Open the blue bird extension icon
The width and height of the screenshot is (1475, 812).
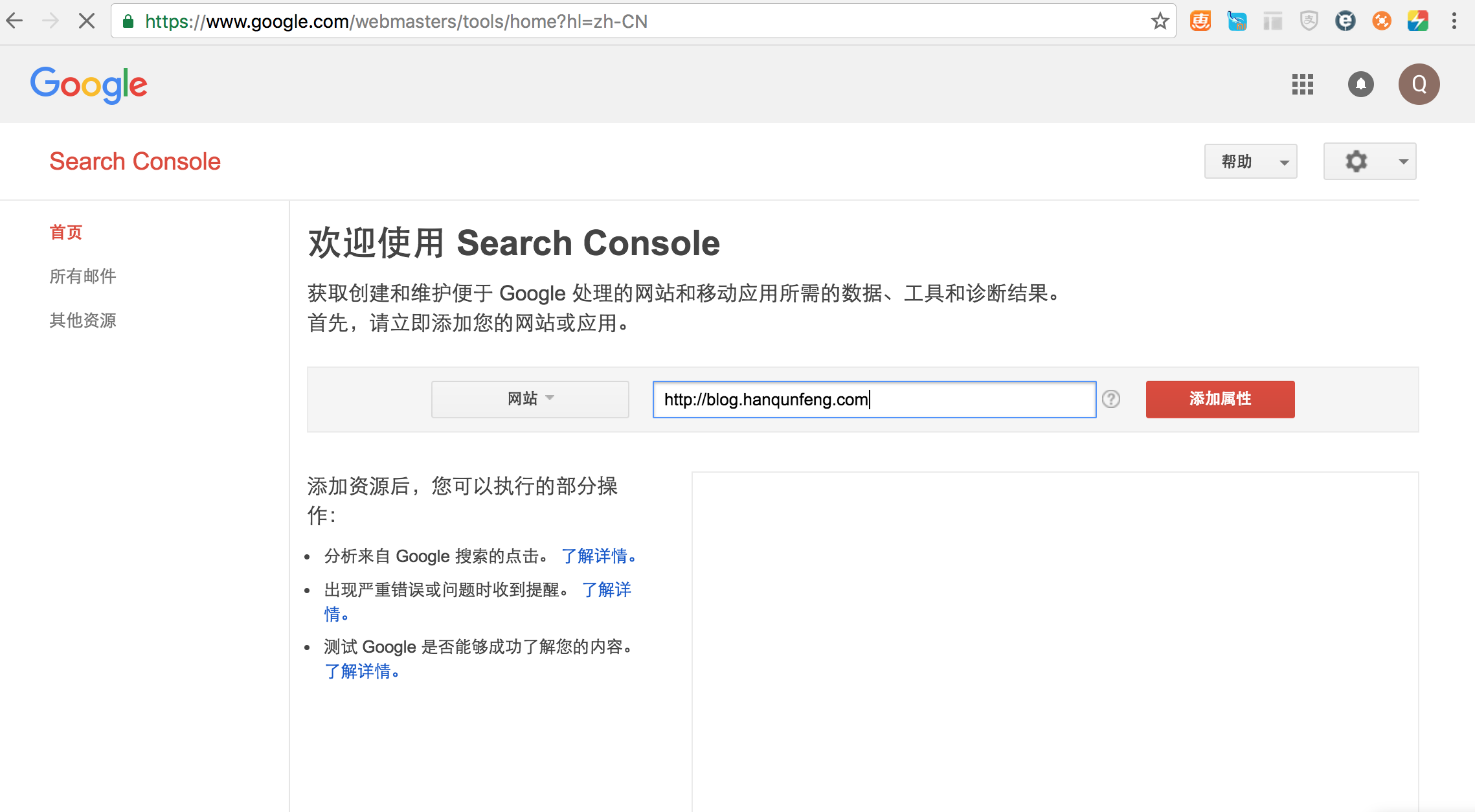1237,21
